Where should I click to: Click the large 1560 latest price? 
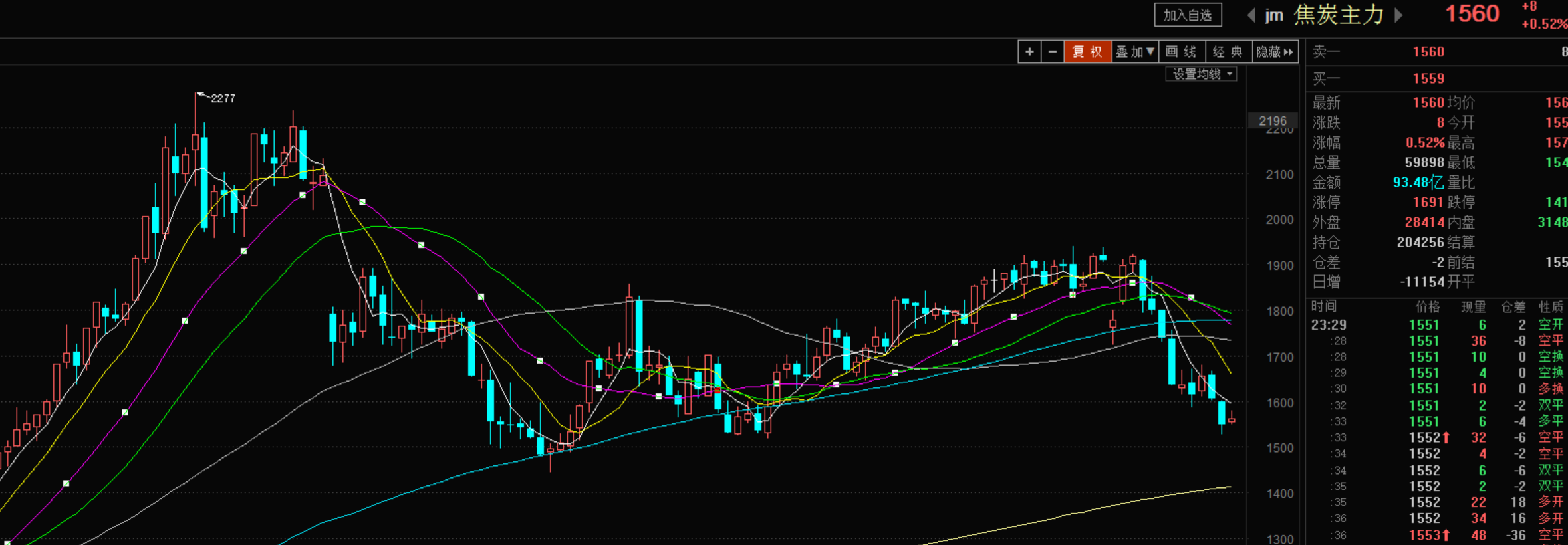[x=1472, y=14]
